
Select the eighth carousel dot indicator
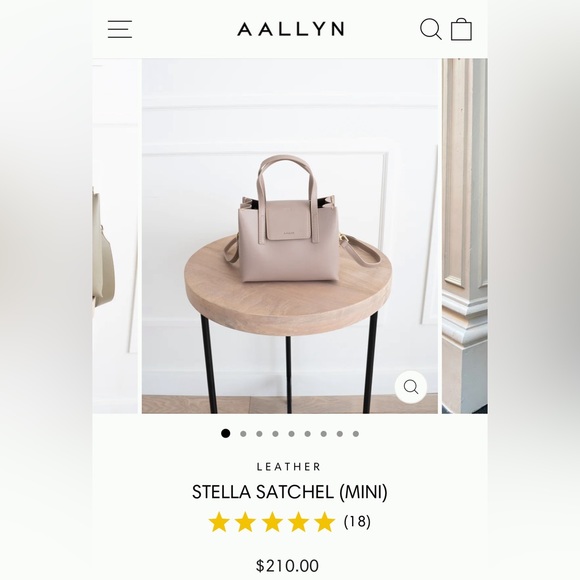pos(340,434)
